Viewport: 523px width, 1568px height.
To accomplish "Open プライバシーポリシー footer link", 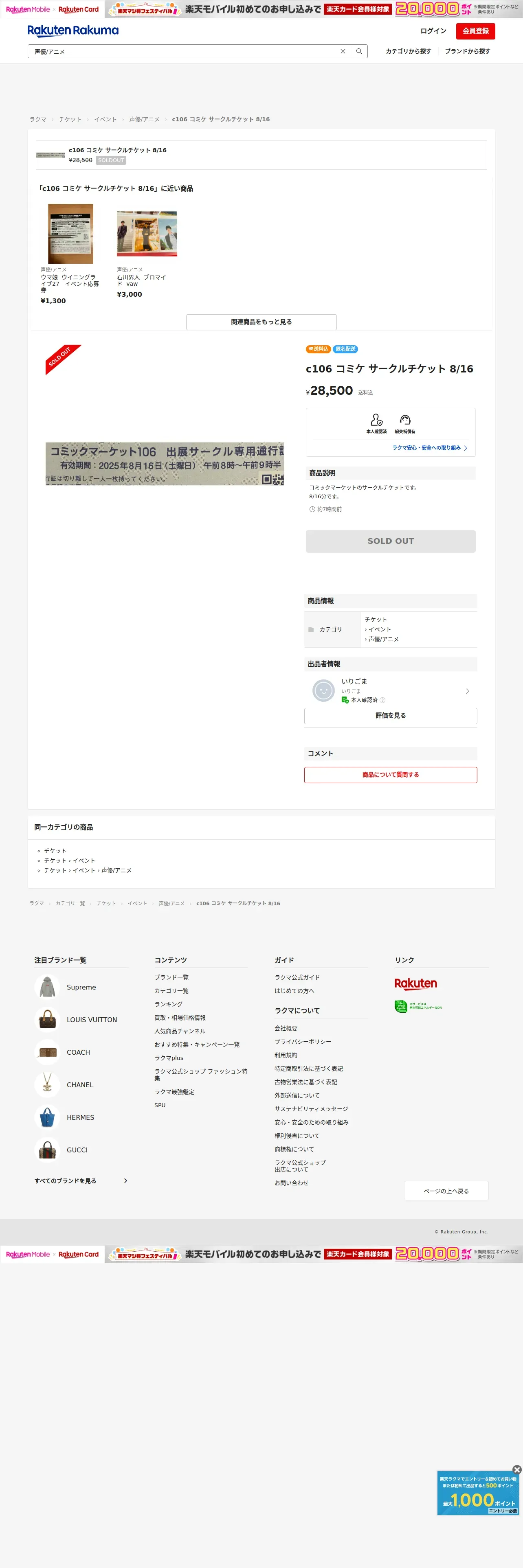I will 303,1042.
